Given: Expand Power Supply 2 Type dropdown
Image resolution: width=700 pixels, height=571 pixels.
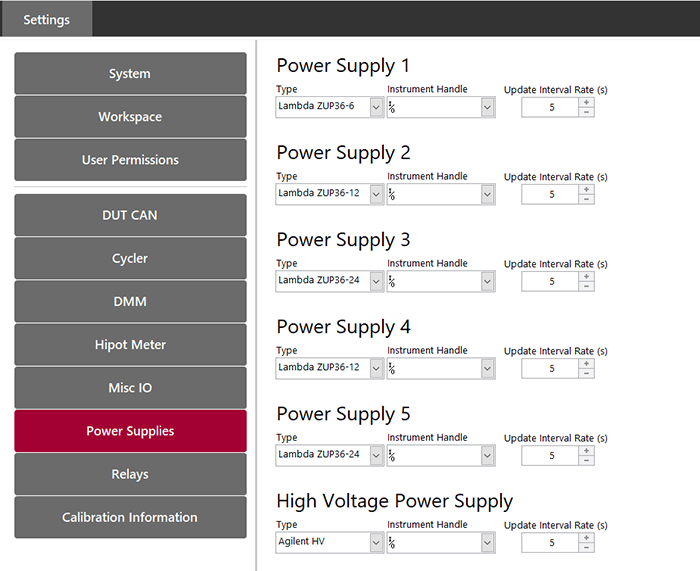Looking at the screenshot, I should click(376, 194).
